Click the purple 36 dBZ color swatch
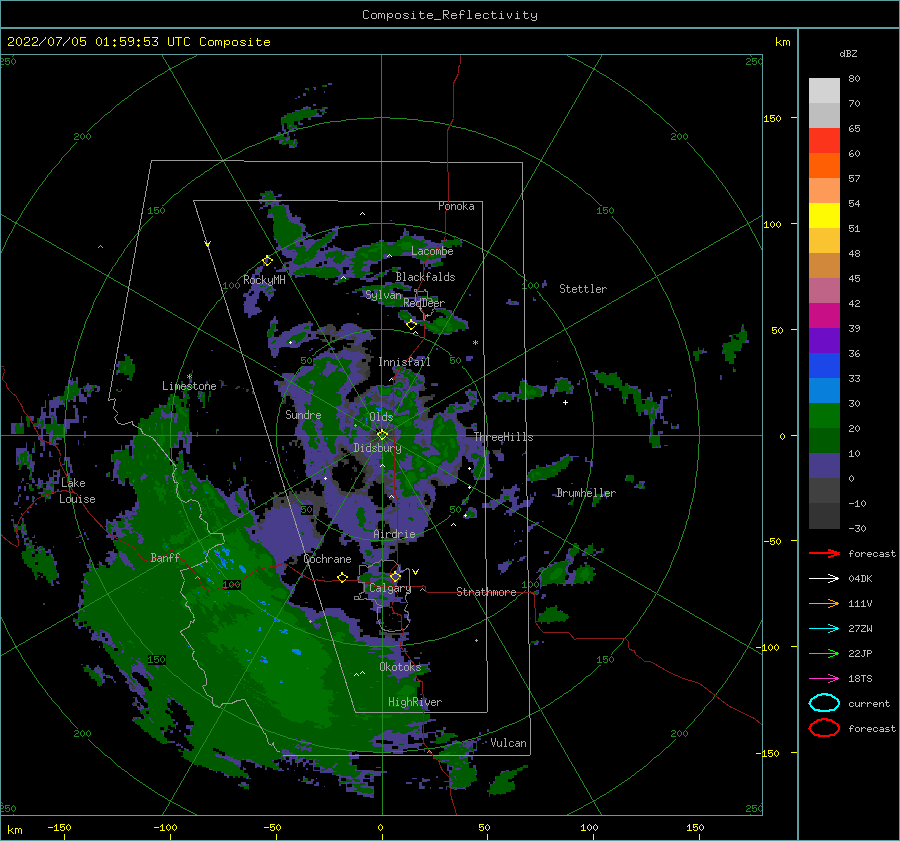The width and height of the screenshot is (900, 841). point(824,340)
